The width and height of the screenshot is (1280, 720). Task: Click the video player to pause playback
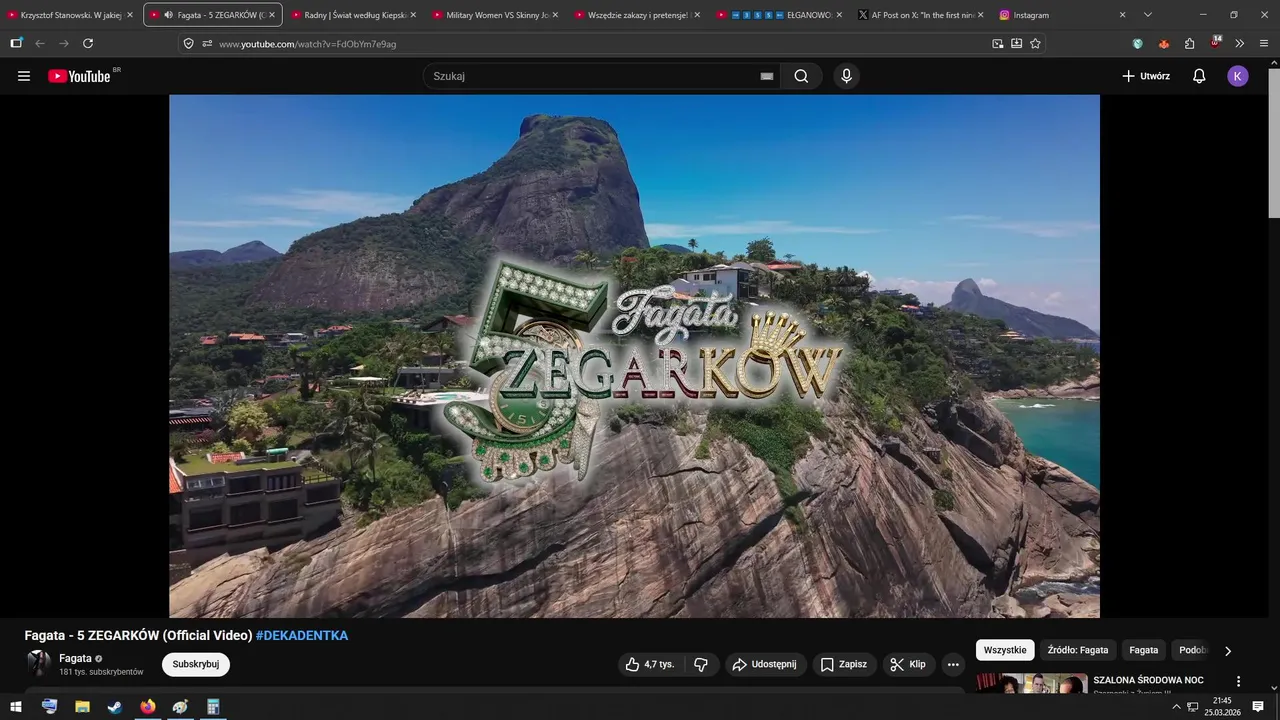(634, 356)
